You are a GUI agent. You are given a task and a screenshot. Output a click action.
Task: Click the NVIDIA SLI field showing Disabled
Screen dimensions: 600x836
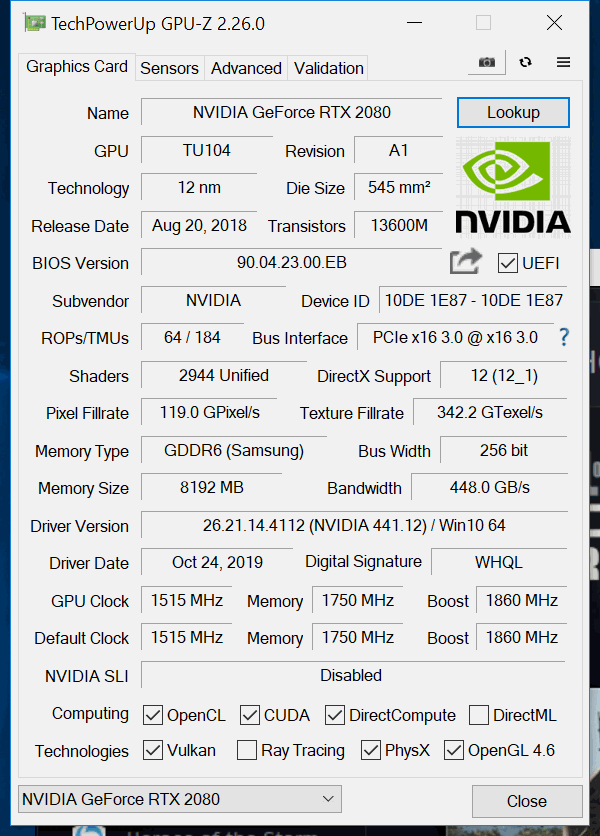click(x=351, y=675)
